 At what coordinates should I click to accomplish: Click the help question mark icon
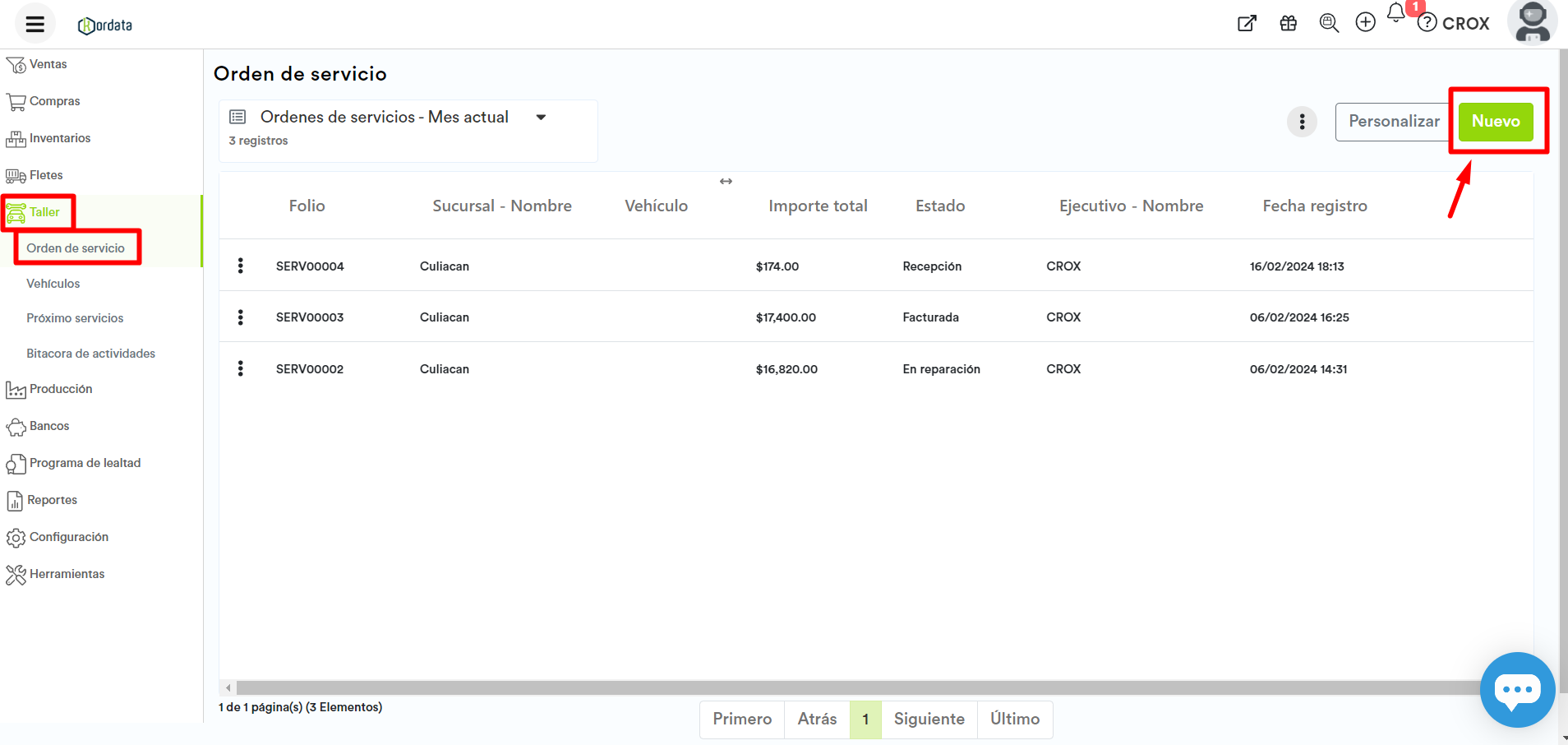(1427, 23)
